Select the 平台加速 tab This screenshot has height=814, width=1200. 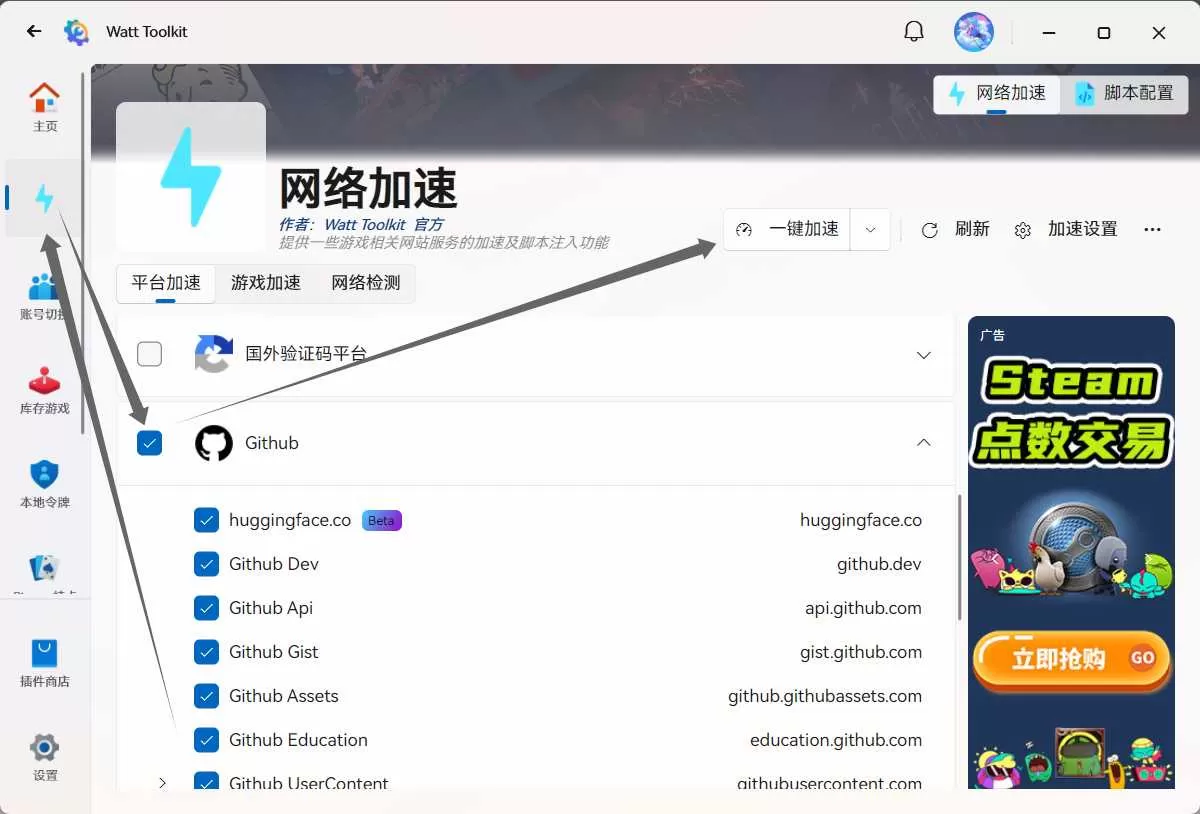coord(166,283)
